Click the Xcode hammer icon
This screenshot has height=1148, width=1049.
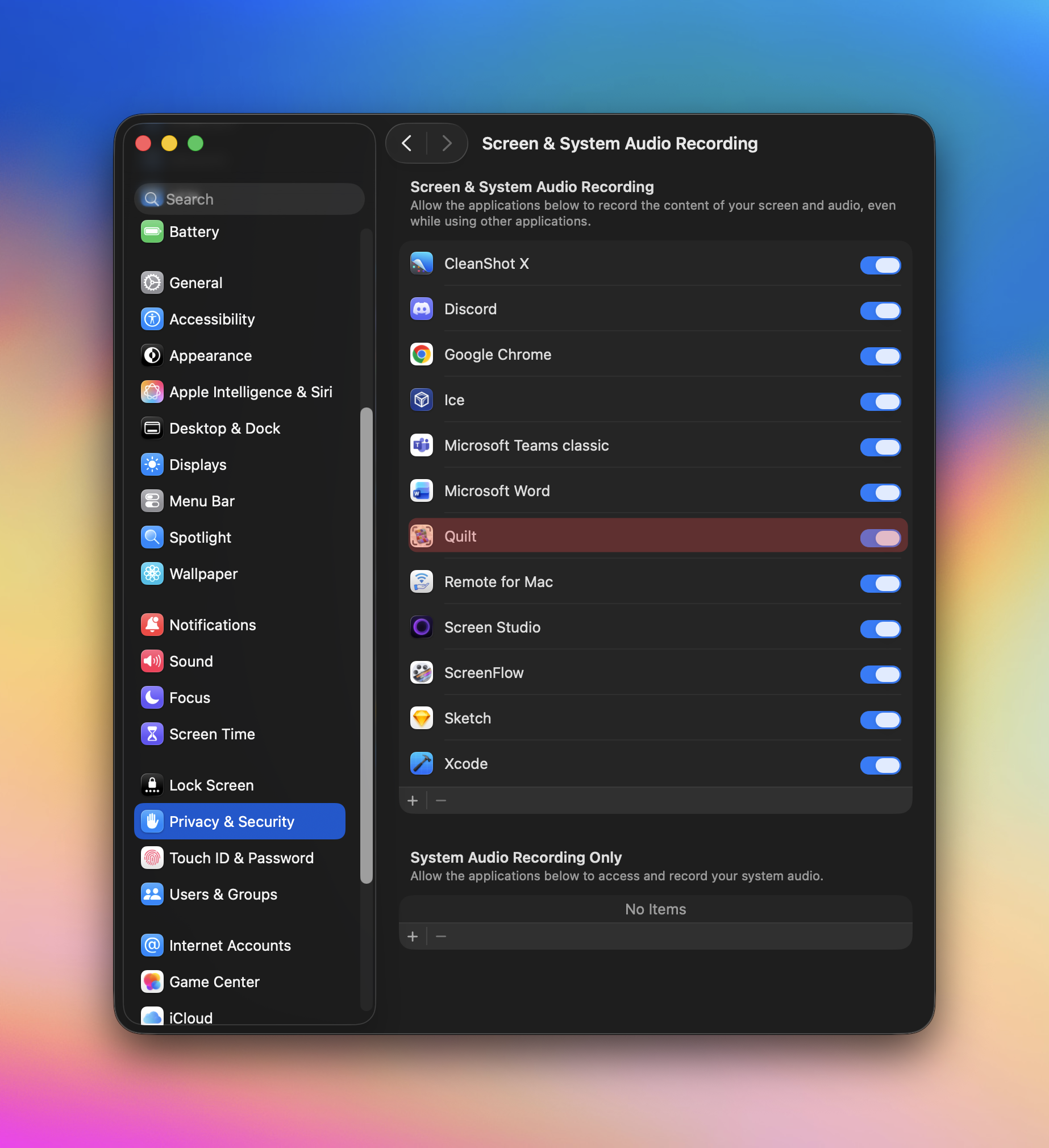(422, 764)
